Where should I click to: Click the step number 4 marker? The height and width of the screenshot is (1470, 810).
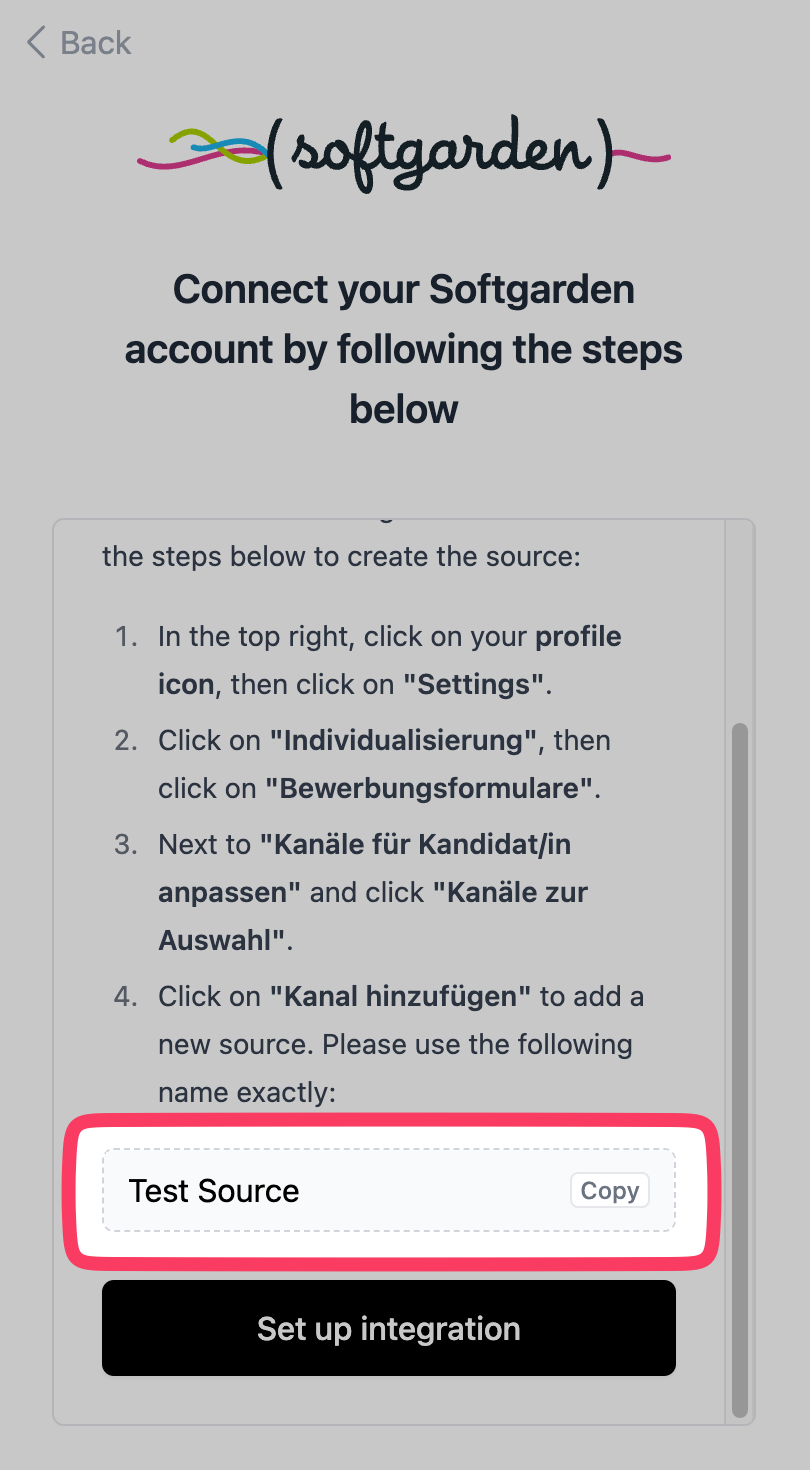[128, 997]
